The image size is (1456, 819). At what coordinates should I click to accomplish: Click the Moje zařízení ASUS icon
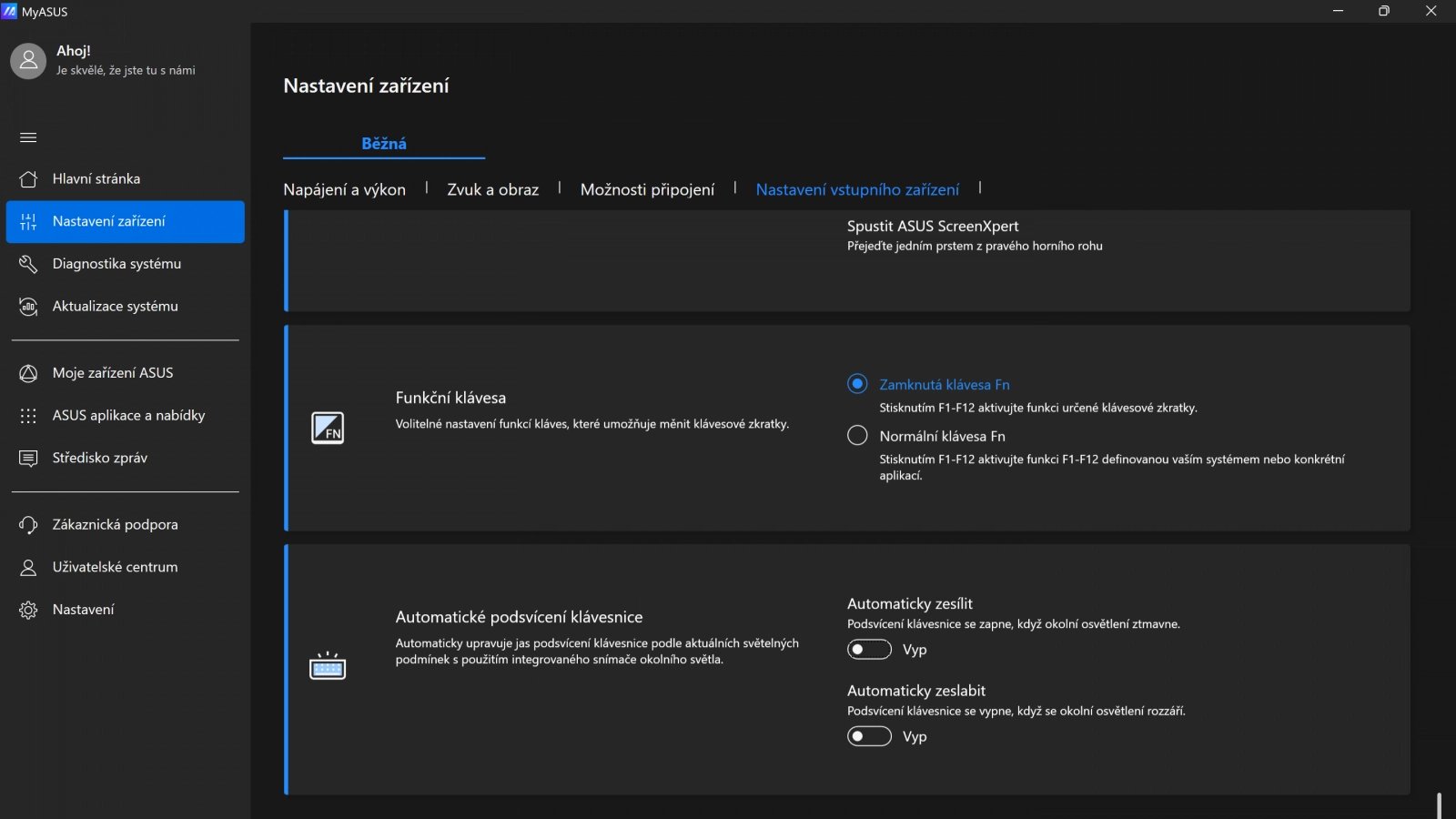28,373
